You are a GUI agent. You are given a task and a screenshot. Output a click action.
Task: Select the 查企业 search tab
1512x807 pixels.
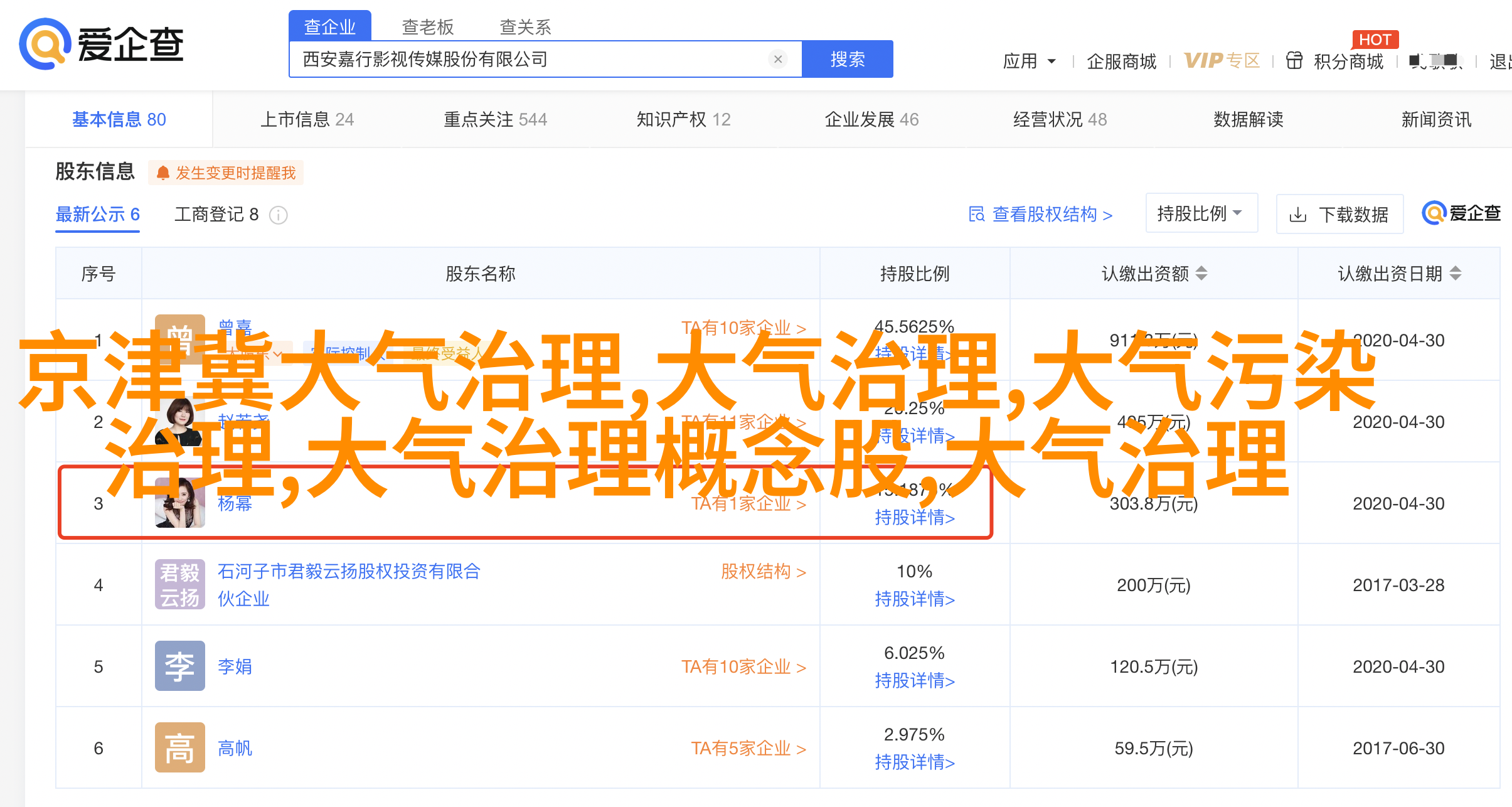tap(330, 26)
